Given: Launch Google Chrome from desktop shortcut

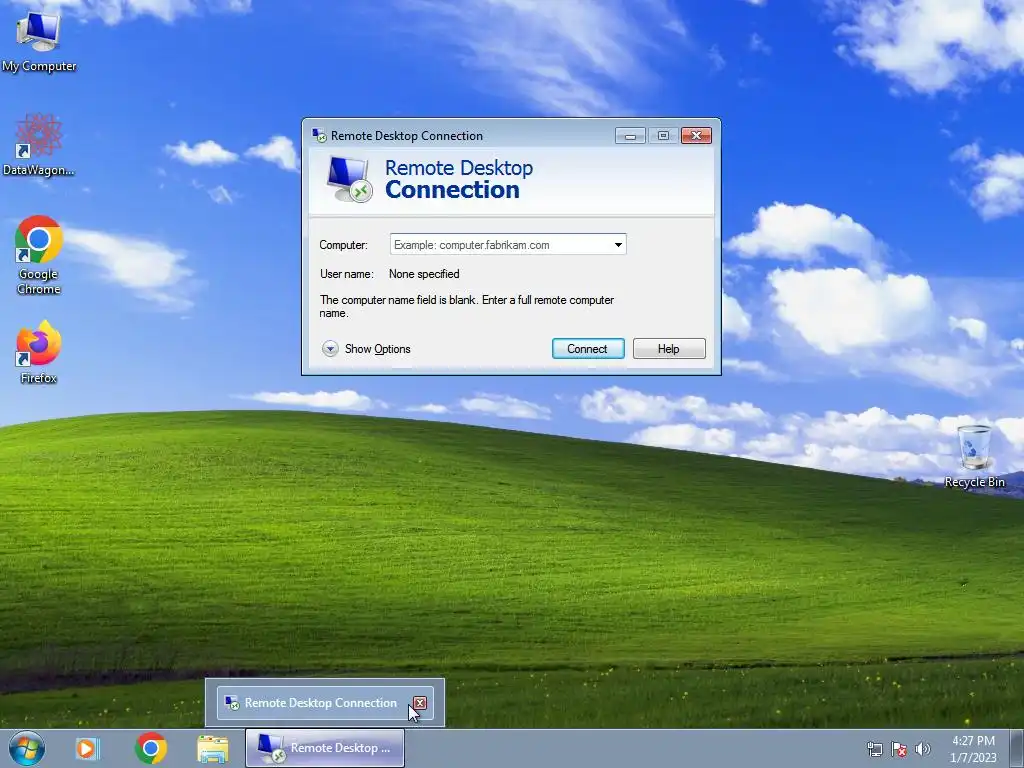Looking at the screenshot, I should point(39,255).
